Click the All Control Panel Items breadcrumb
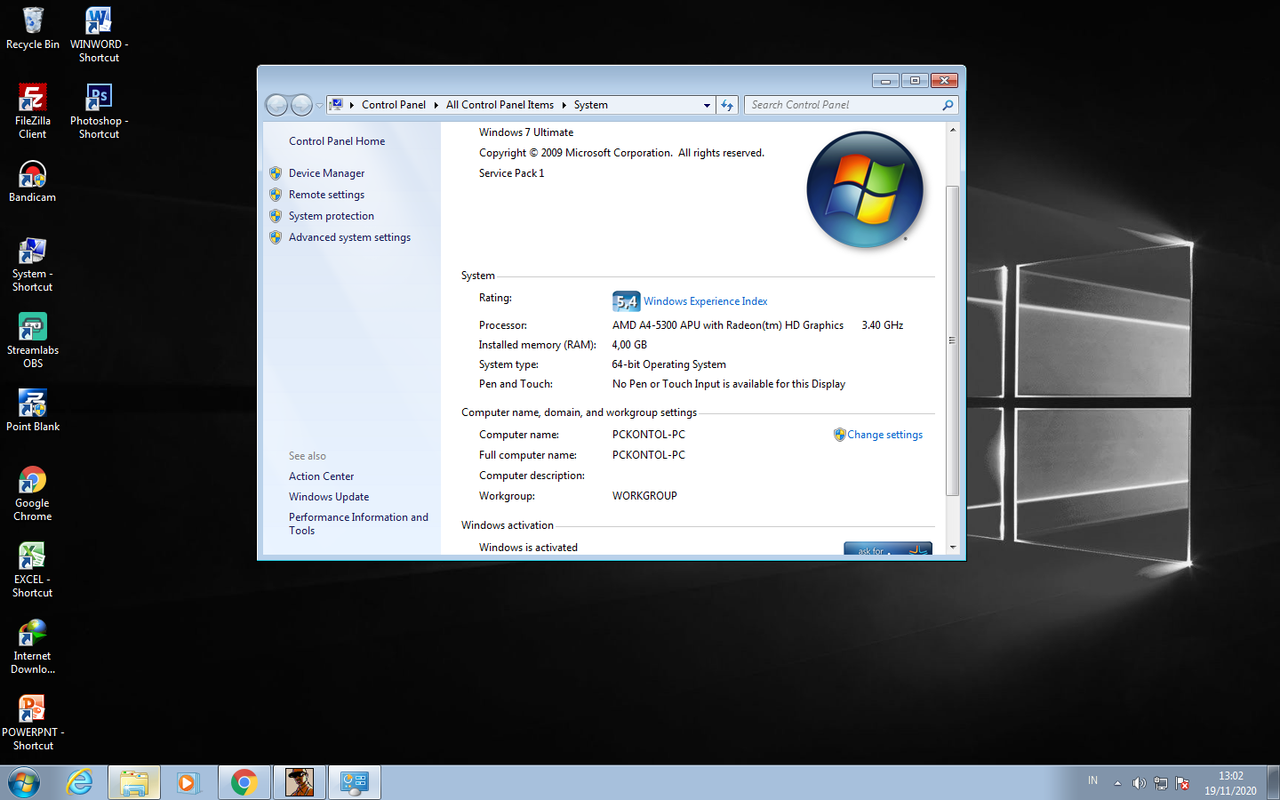Screen dimensions: 1280x800 (500, 105)
